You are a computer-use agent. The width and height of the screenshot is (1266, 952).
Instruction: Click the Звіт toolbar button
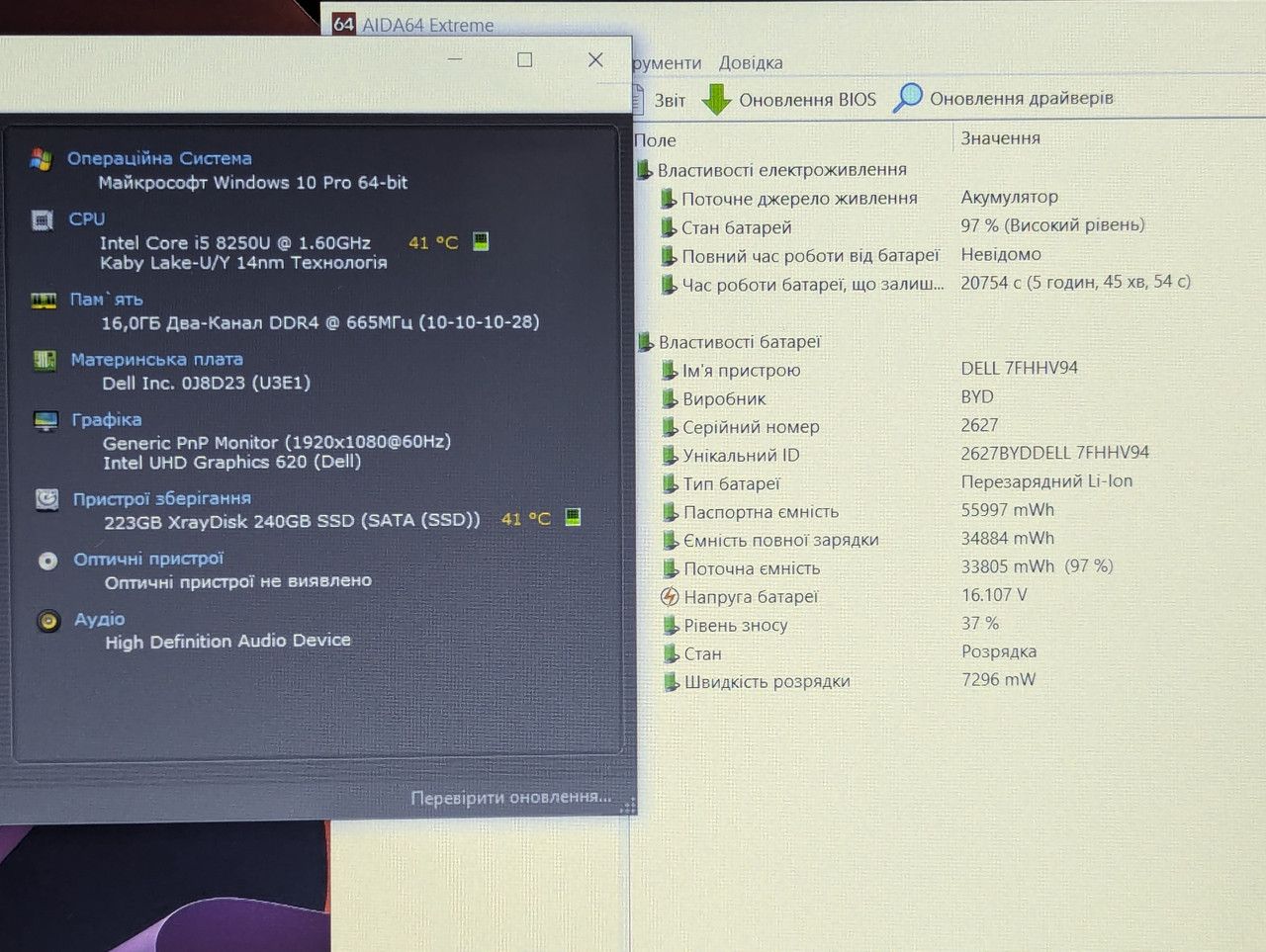click(659, 100)
